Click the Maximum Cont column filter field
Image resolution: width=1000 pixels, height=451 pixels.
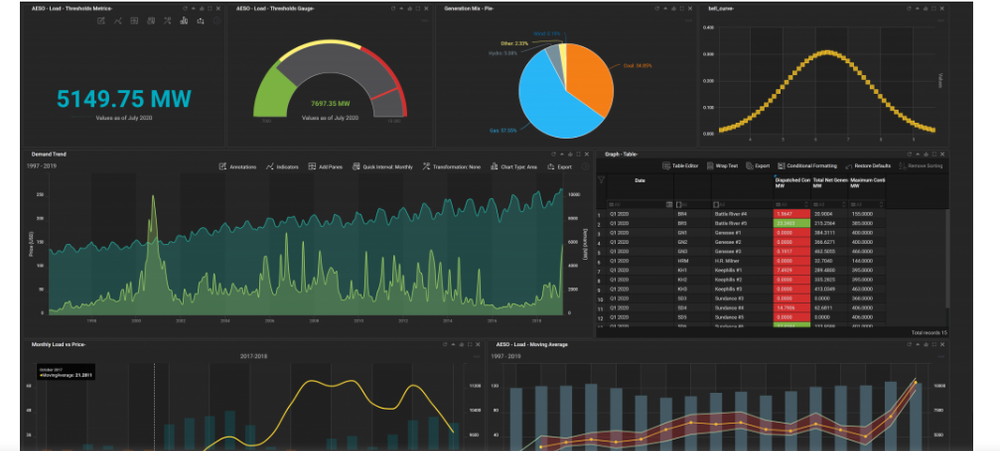coord(867,204)
